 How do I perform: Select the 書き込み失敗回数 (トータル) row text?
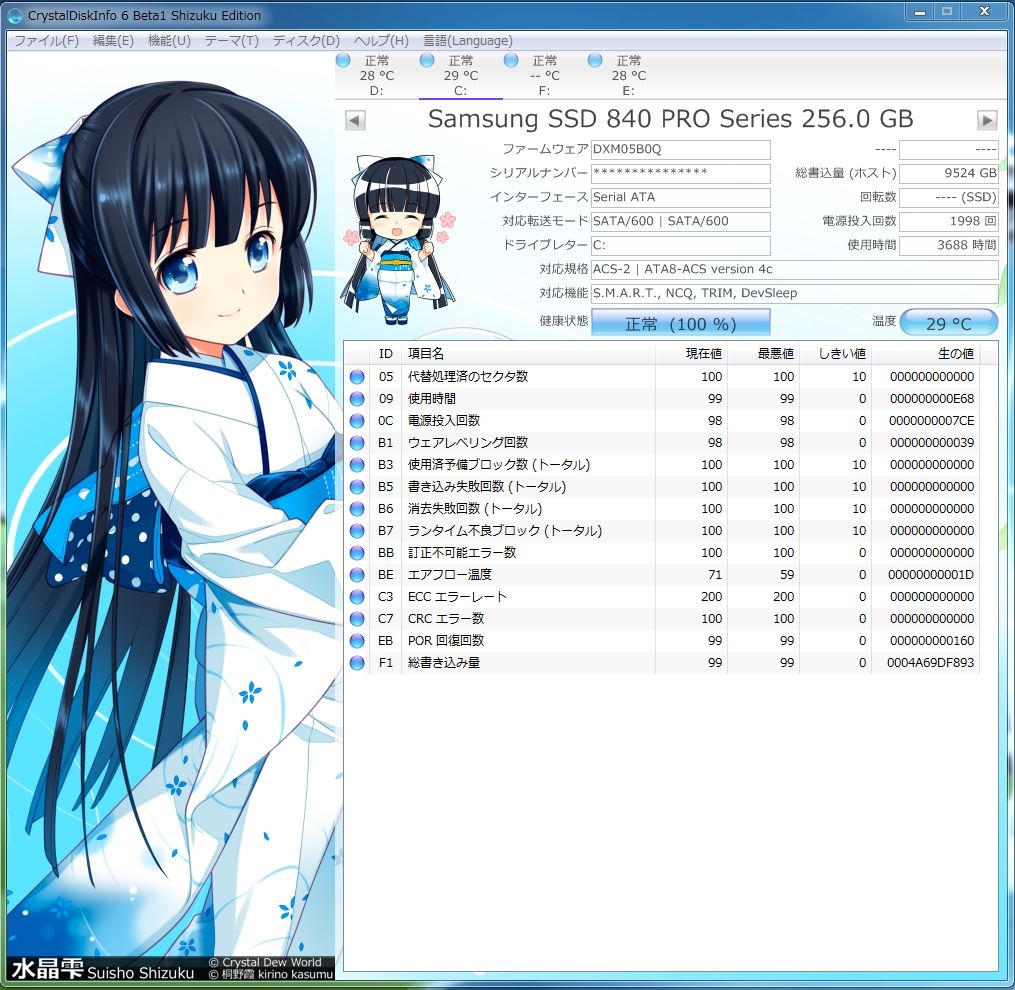point(487,486)
